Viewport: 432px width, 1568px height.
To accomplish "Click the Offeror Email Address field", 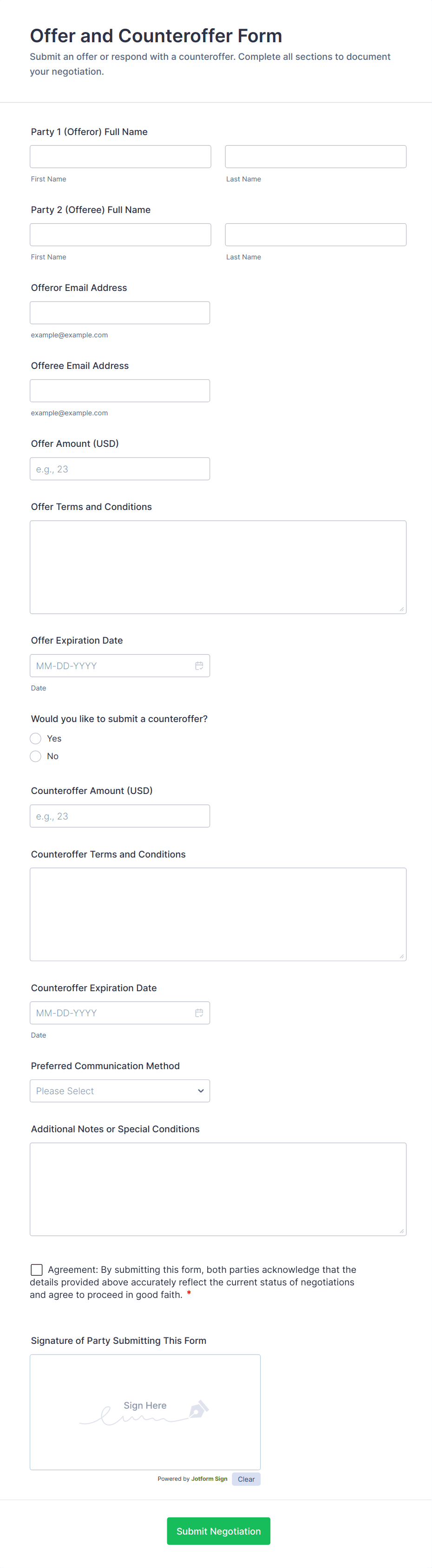I will [120, 313].
